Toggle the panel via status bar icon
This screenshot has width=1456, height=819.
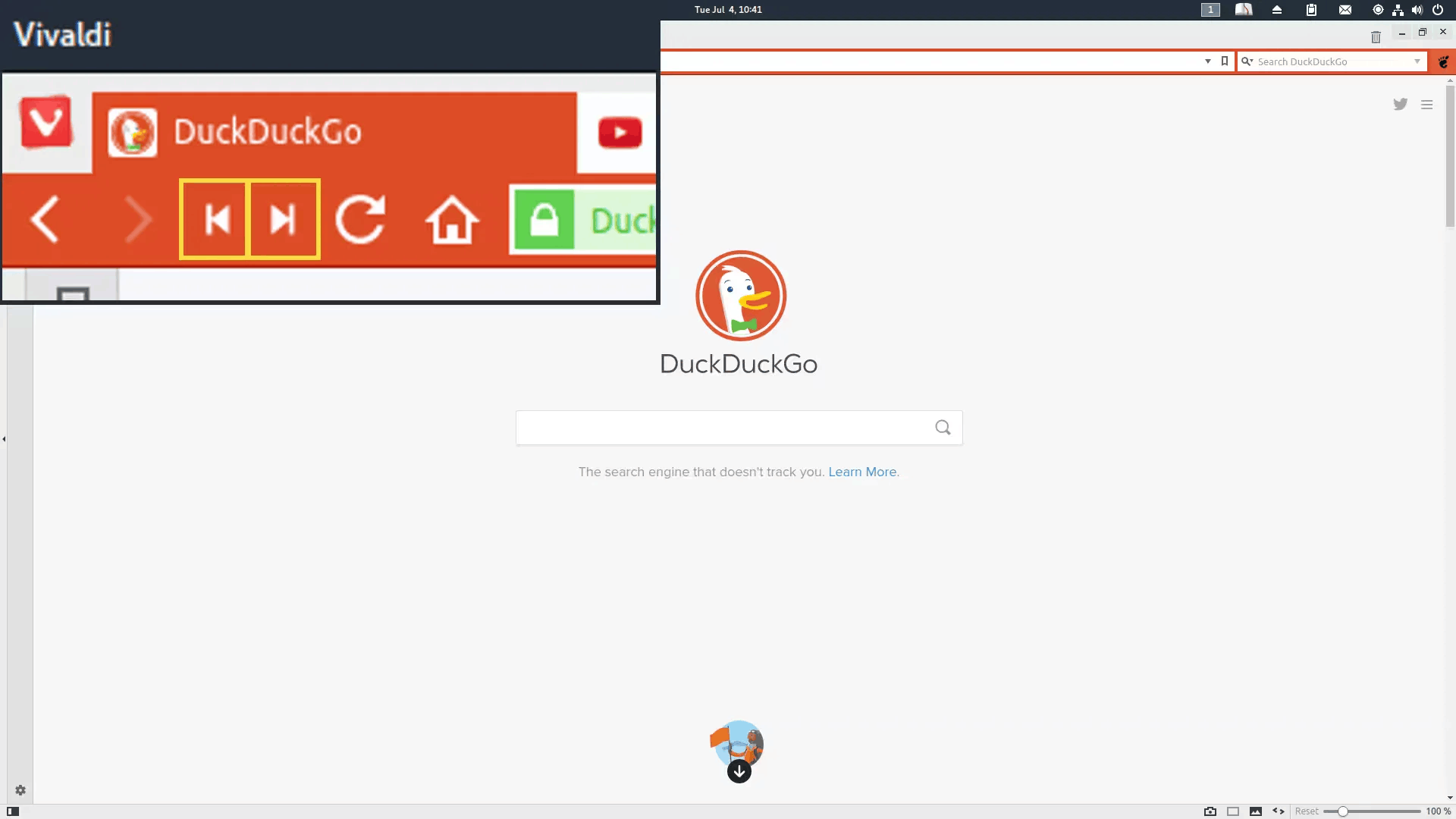click(x=13, y=811)
